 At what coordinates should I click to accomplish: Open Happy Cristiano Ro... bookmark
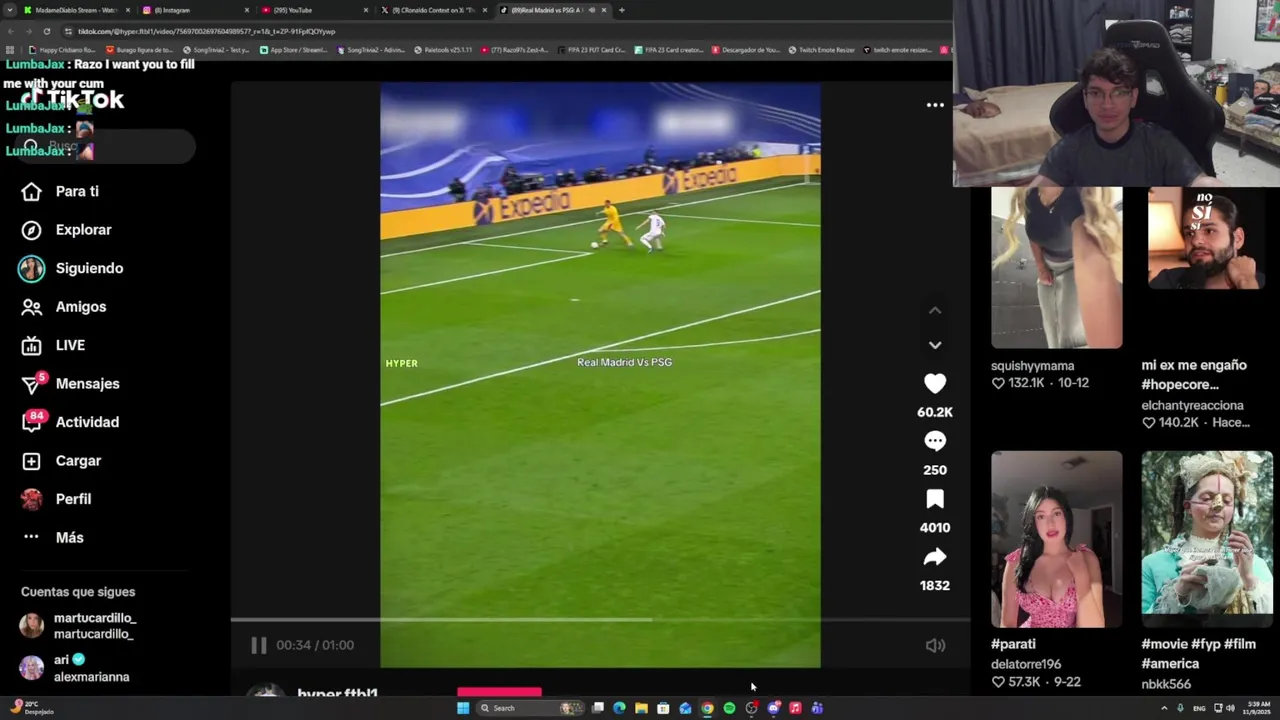[x=62, y=49]
